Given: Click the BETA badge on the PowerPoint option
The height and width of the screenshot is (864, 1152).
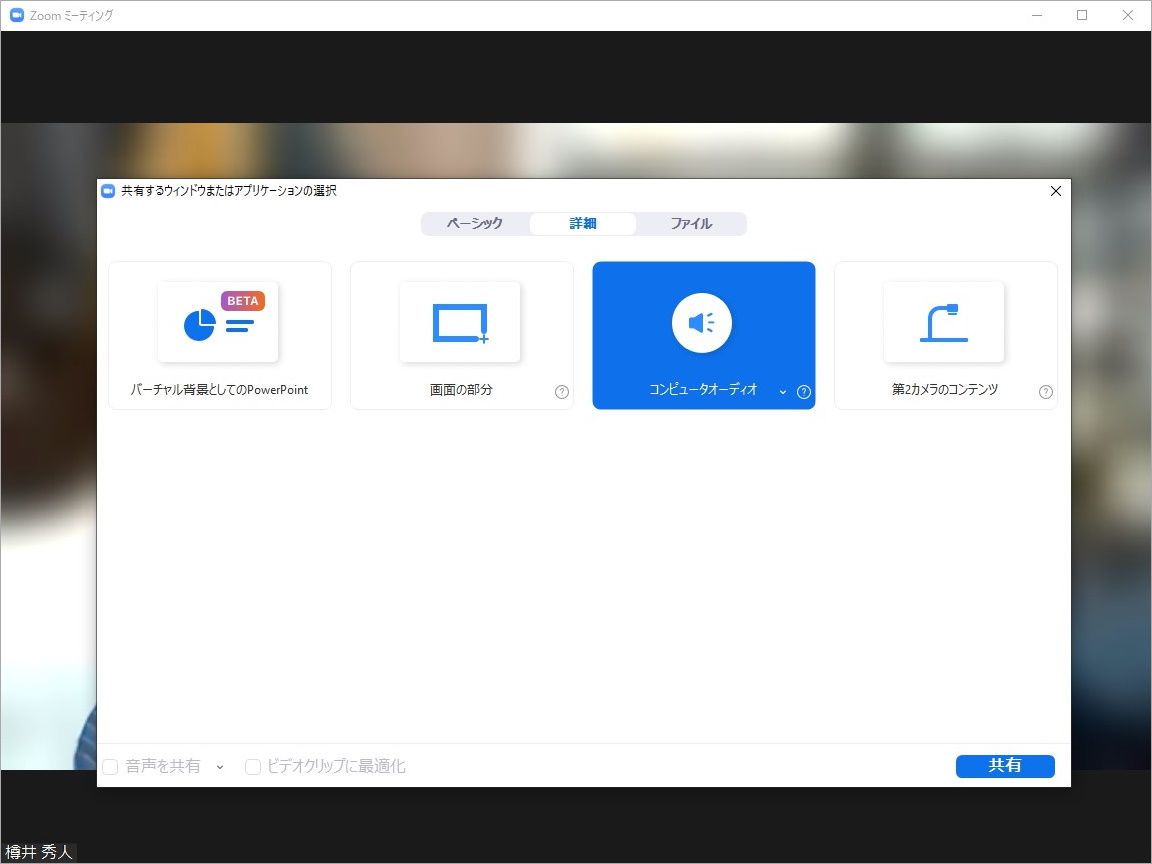Looking at the screenshot, I should click(243, 300).
